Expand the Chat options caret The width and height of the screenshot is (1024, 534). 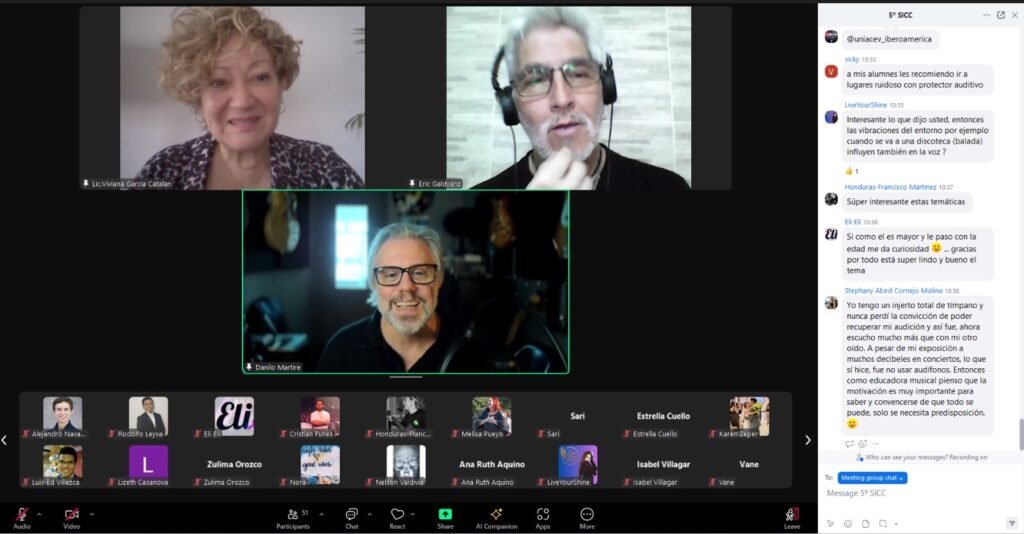tap(370, 514)
